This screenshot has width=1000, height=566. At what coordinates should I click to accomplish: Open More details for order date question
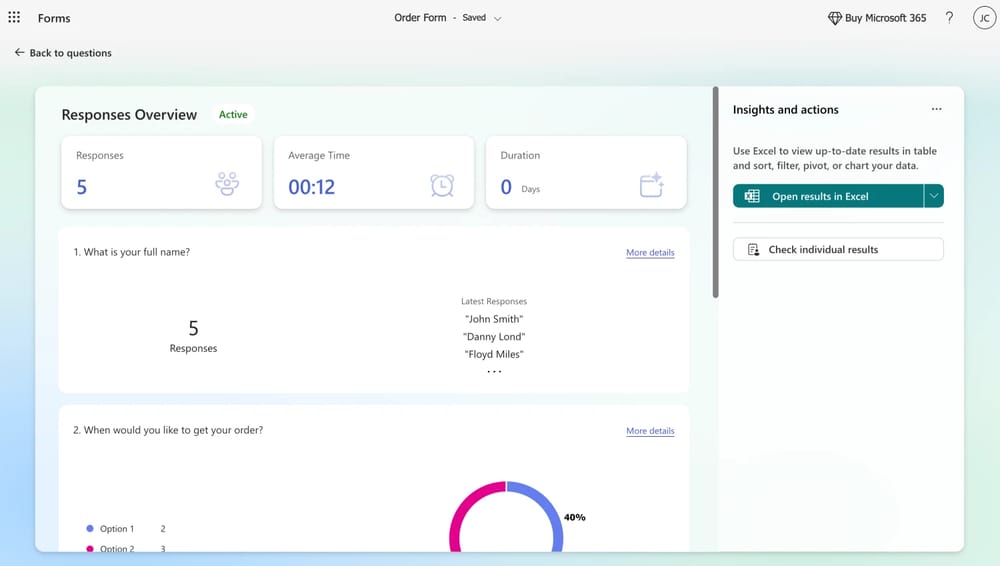tap(650, 431)
